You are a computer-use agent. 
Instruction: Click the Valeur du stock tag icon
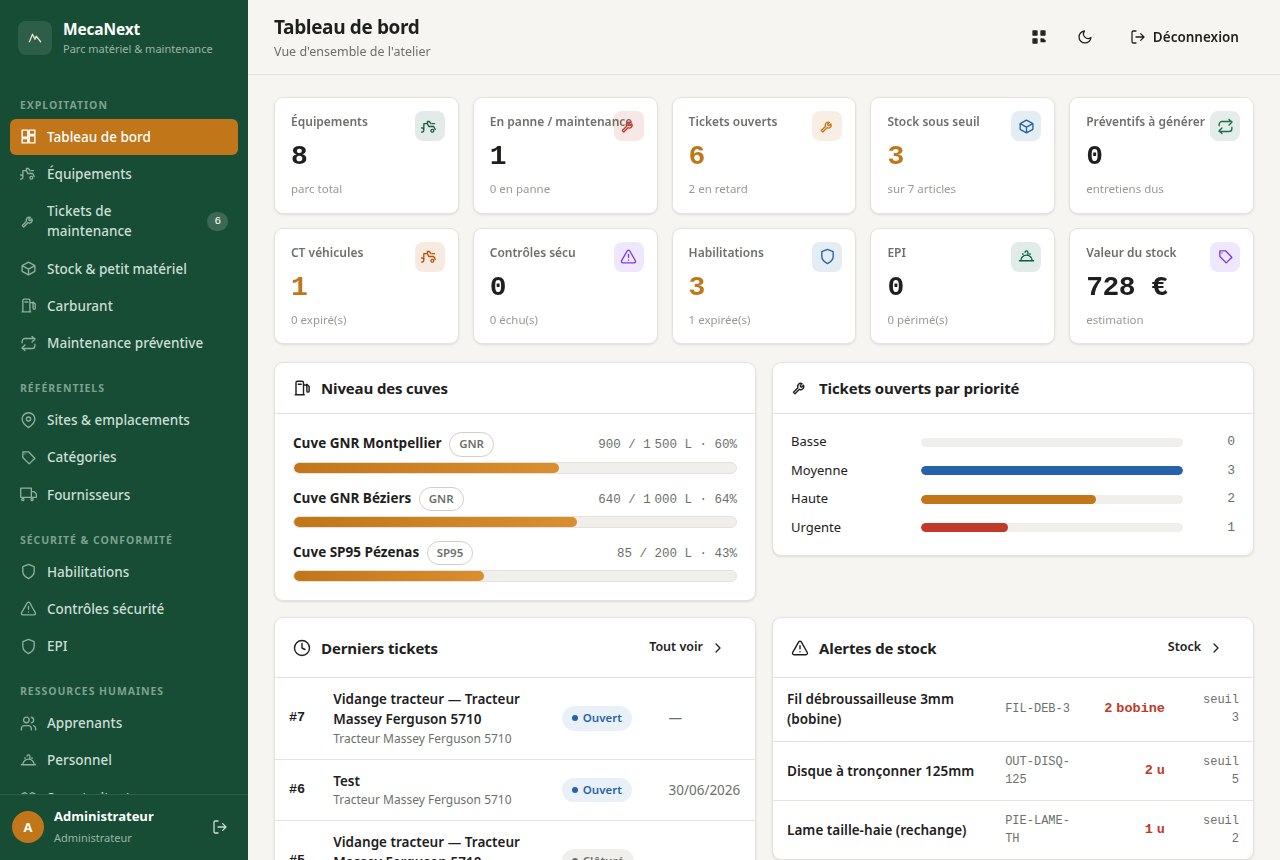pos(1225,257)
